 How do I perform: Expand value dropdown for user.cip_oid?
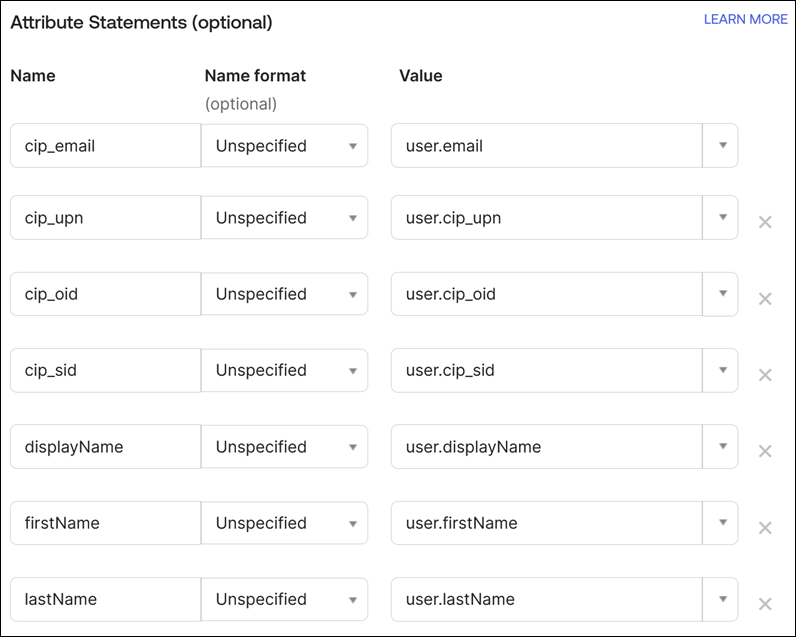[x=721, y=294]
